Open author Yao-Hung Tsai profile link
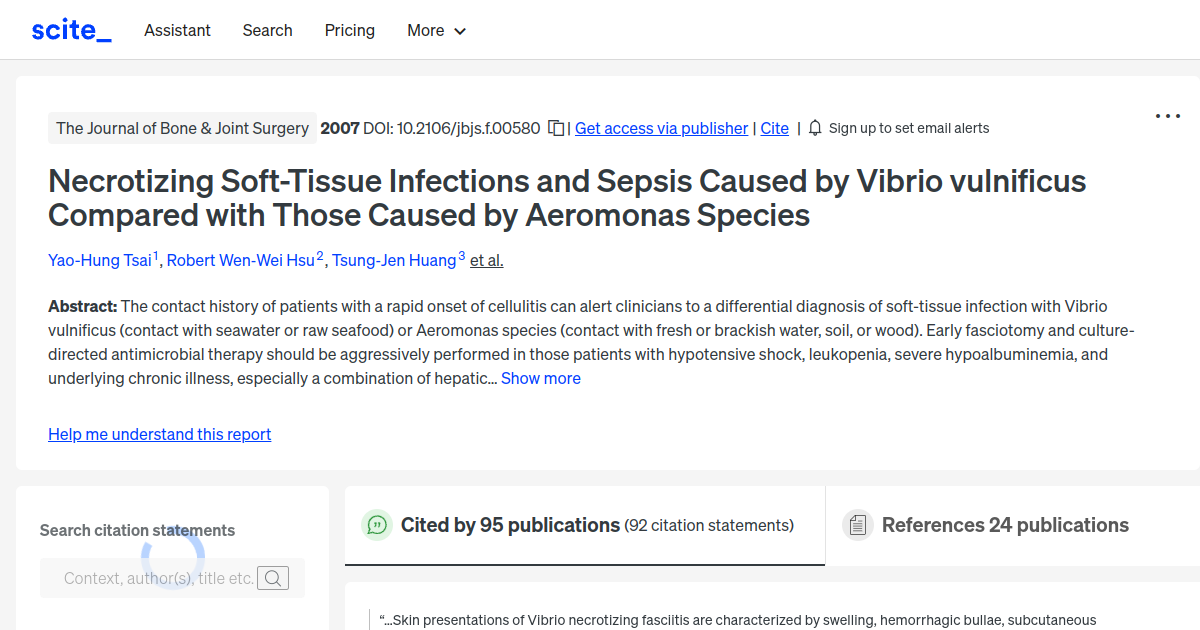 click(100, 260)
